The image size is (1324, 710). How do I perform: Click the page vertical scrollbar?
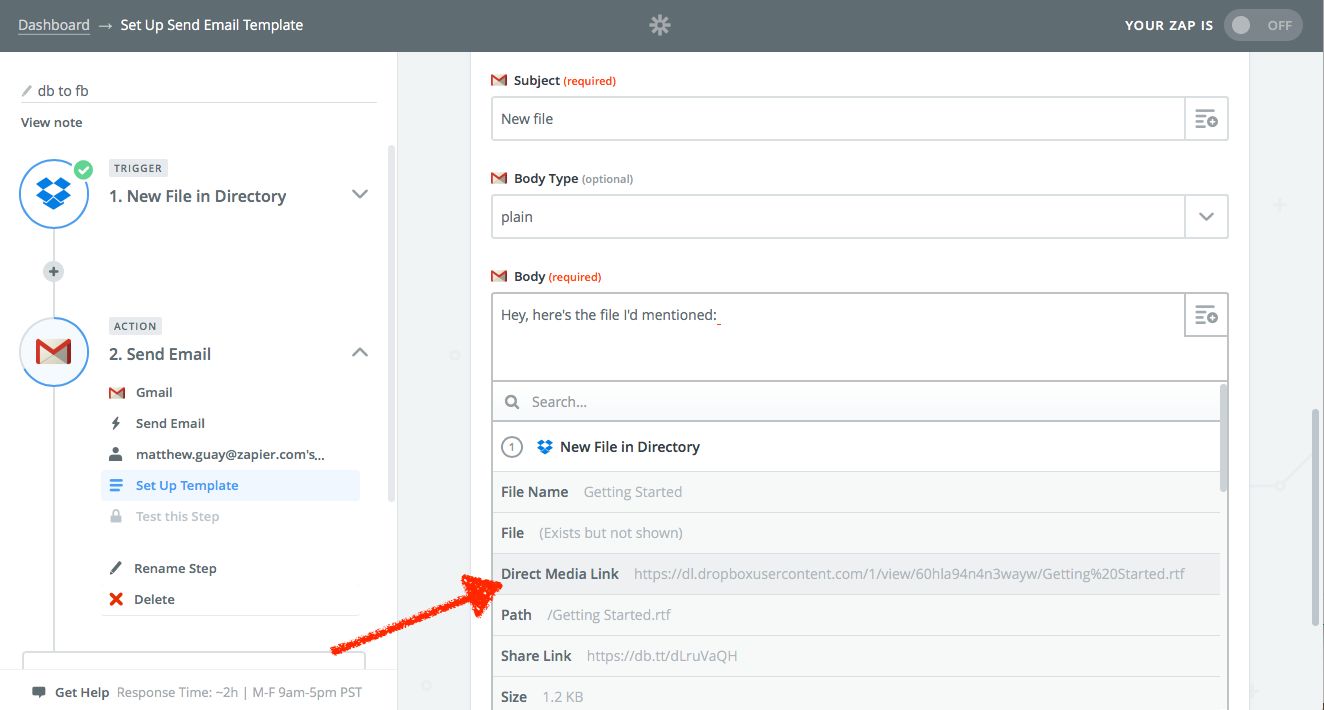pyautogui.click(x=1316, y=520)
